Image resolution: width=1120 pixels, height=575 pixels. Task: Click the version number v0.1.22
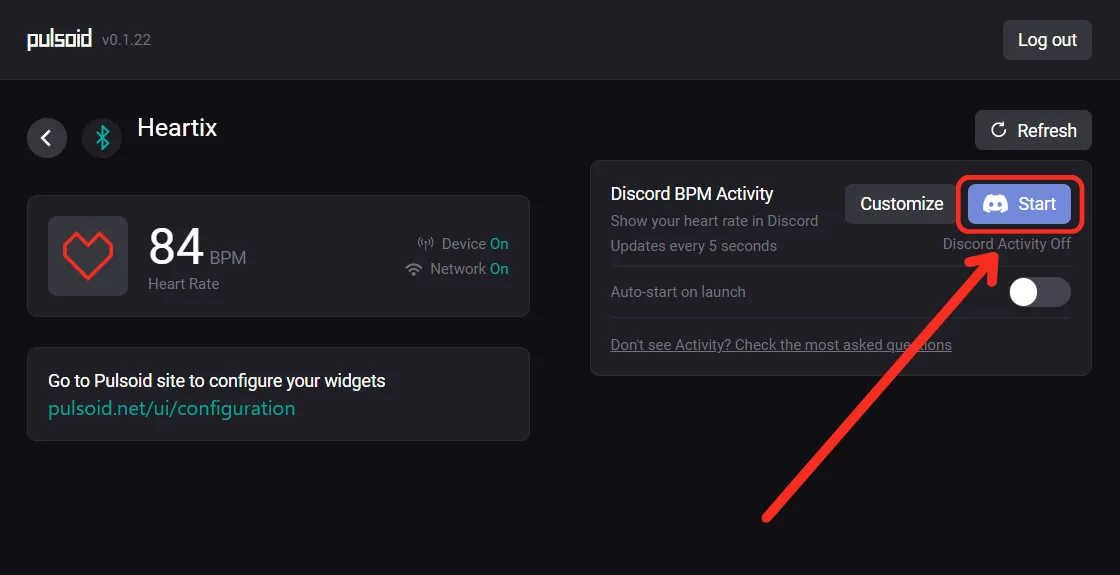click(126, 40)
